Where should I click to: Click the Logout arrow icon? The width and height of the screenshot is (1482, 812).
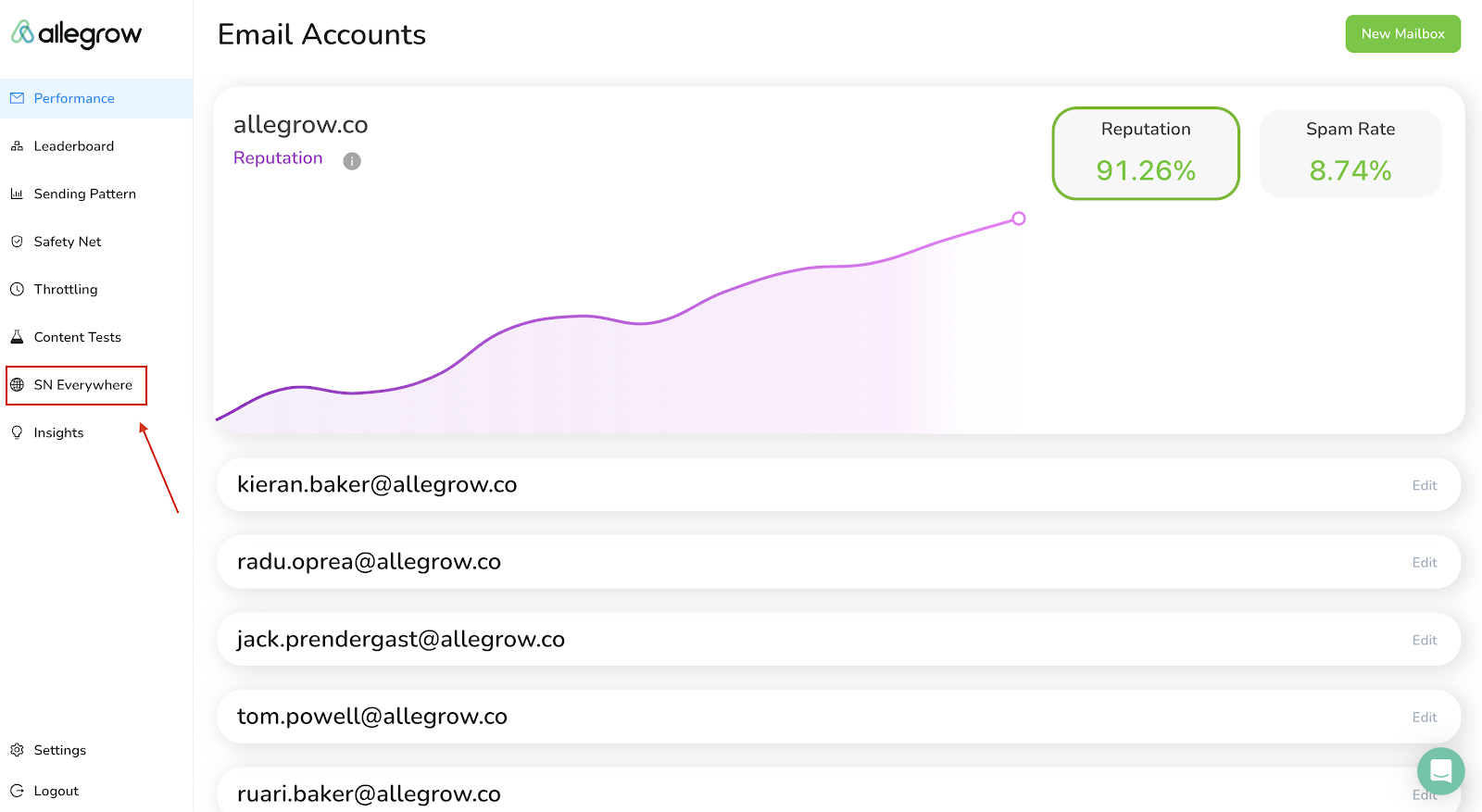coord(17,791)
